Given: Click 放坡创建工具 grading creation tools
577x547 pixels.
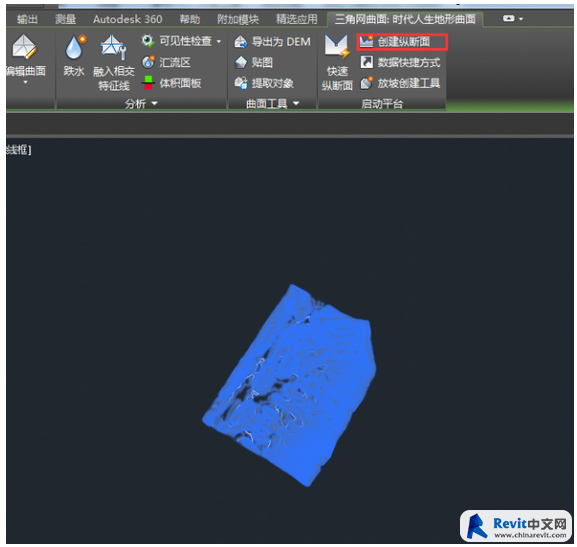Looking at the screenshot, I should pos(400,83).
